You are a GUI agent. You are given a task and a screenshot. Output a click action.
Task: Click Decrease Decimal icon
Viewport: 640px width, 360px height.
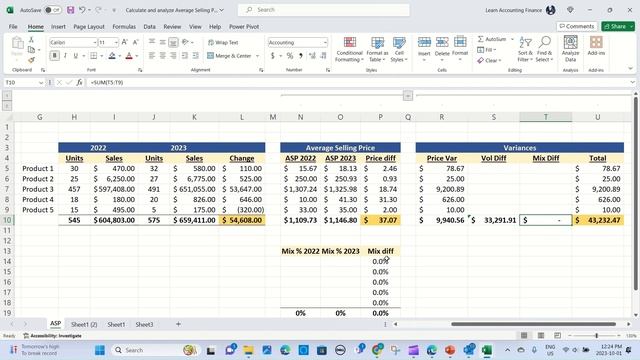point(323,56)
